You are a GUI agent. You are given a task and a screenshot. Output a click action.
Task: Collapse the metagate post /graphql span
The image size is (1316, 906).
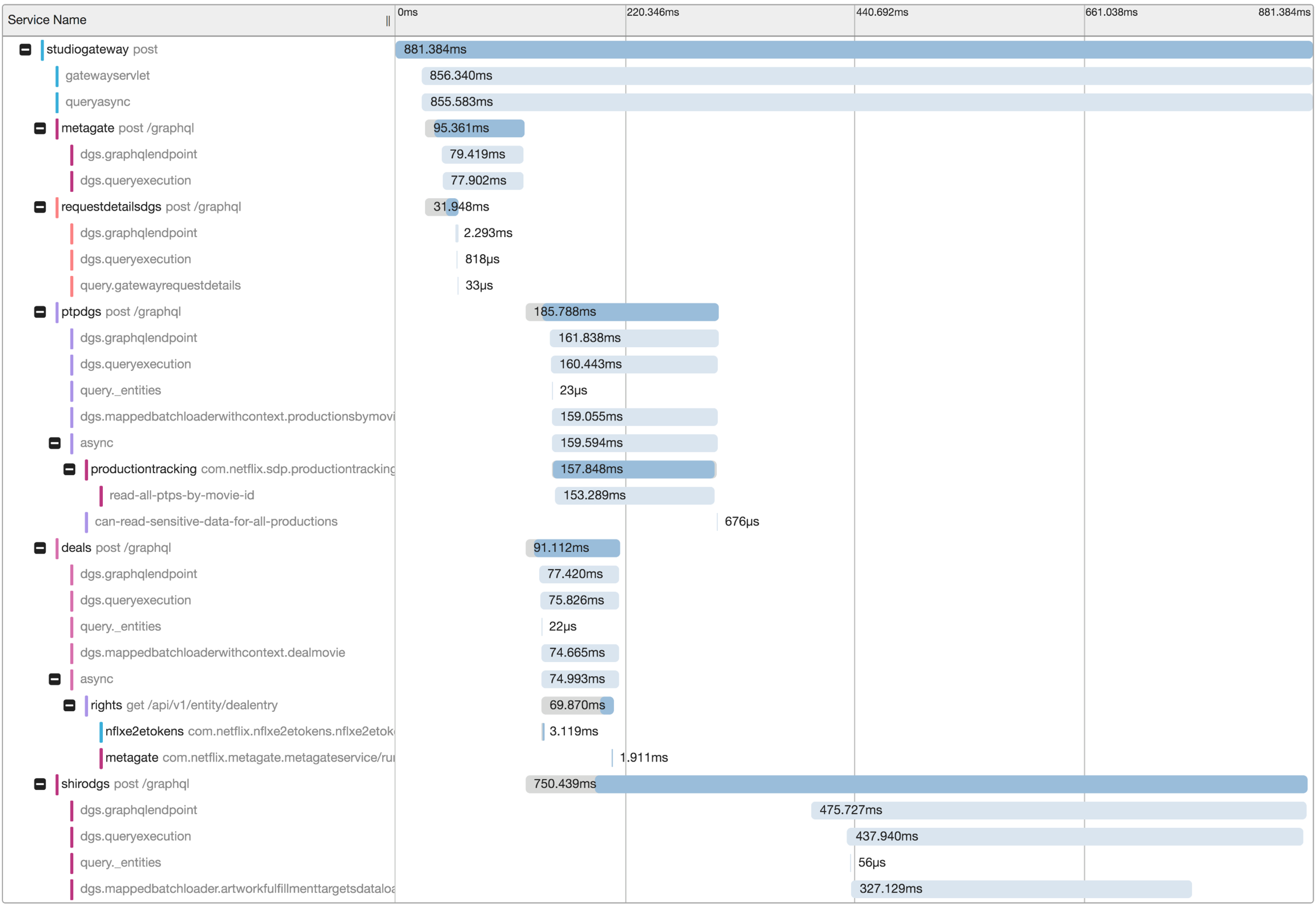[x=40, y=129]
